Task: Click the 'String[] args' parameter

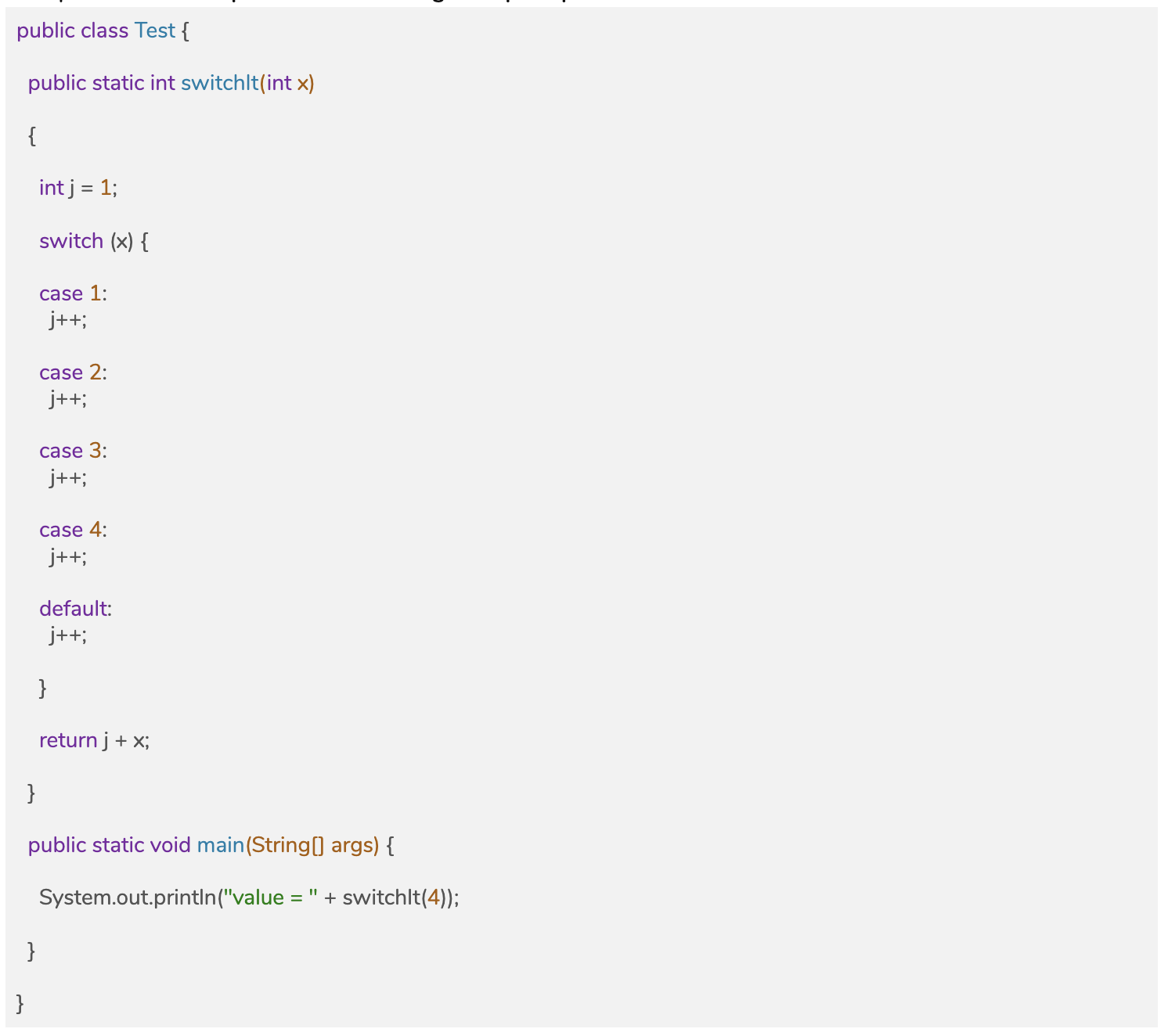Action: pyautogui.click(x=313, y=845)
